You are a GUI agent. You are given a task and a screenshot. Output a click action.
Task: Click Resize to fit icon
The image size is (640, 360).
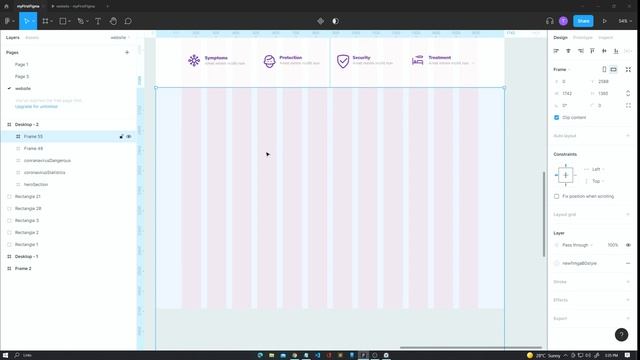click(628, 69)
